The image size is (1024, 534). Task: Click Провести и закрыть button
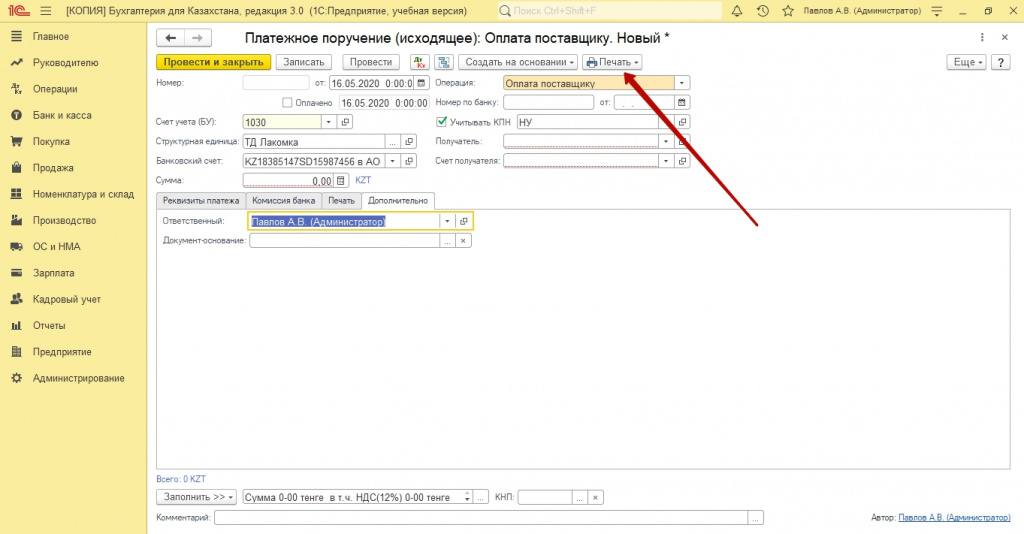pos(214,62)
